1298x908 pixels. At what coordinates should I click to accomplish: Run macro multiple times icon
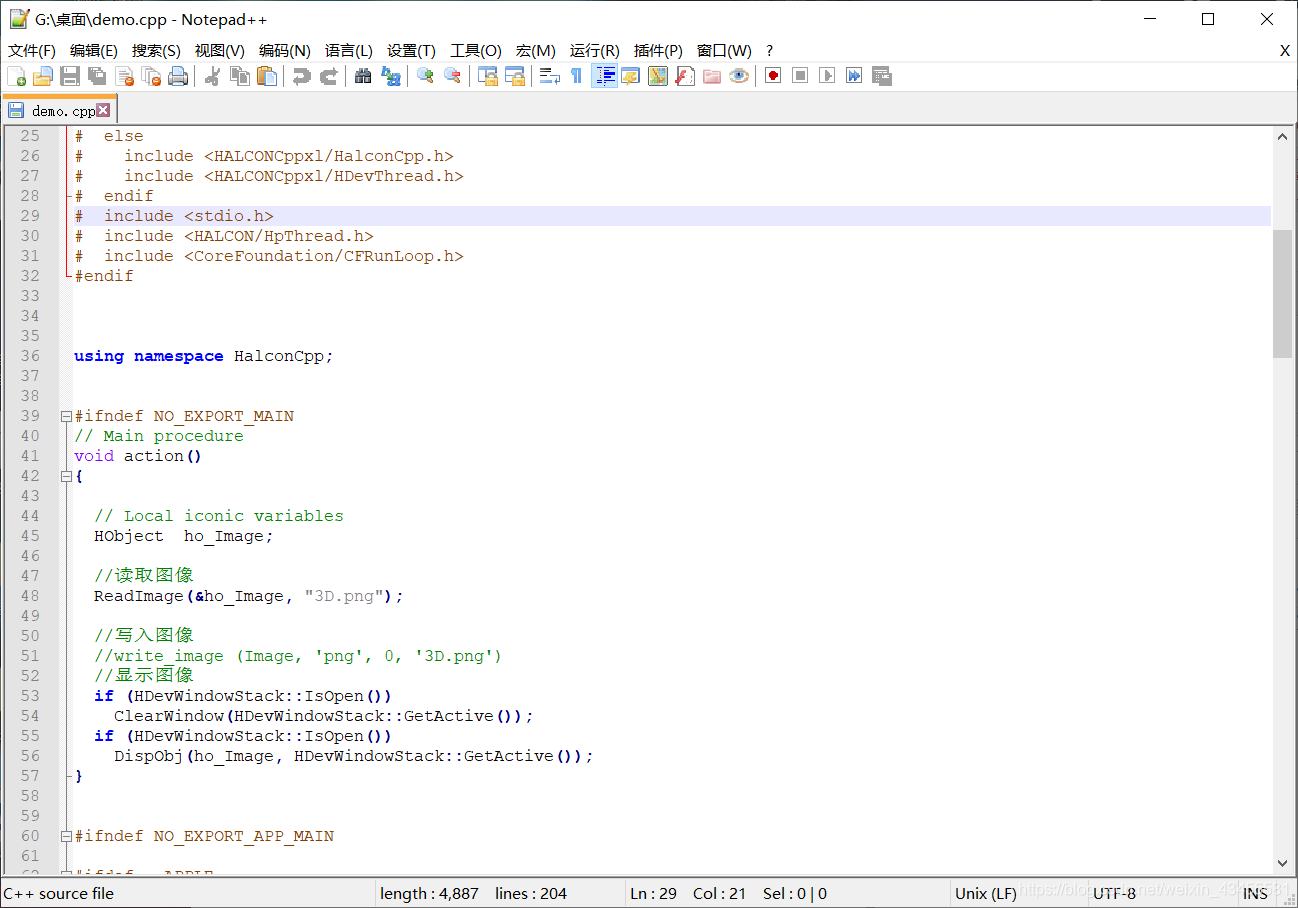[854, 76]
